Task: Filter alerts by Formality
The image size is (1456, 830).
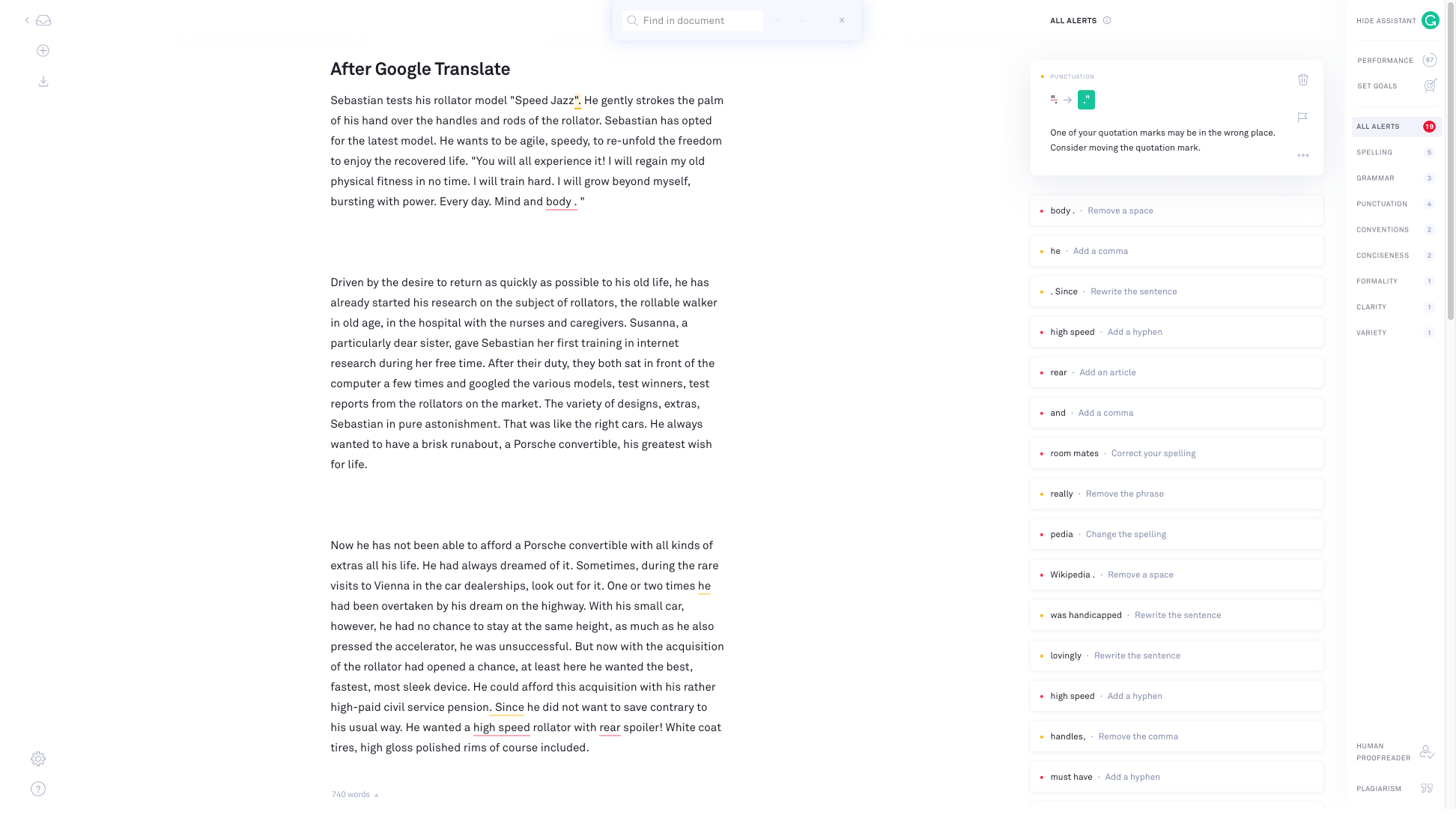Action: pos(1396,282)
